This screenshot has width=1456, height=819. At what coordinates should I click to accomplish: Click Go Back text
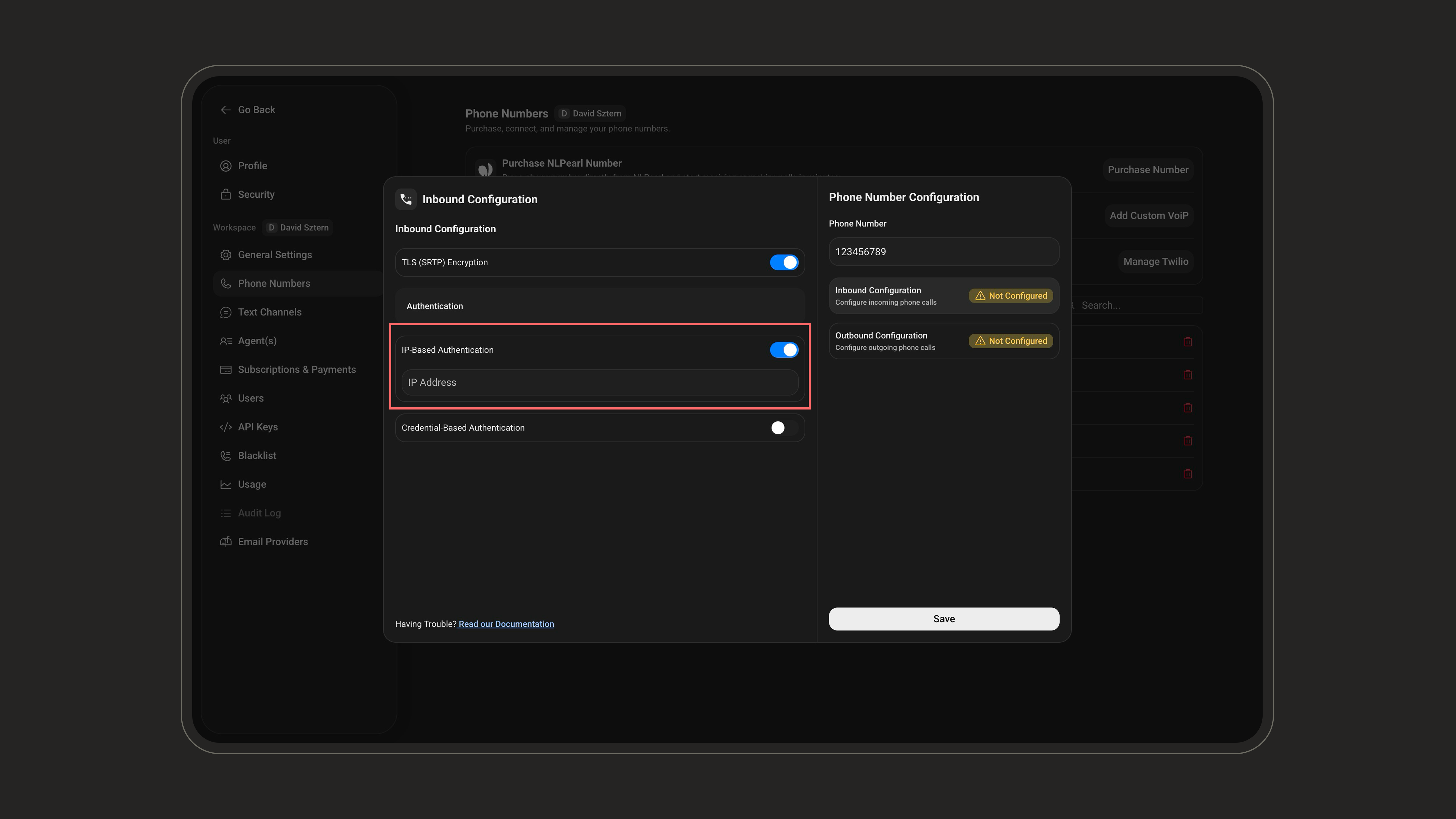coord(257,110)
